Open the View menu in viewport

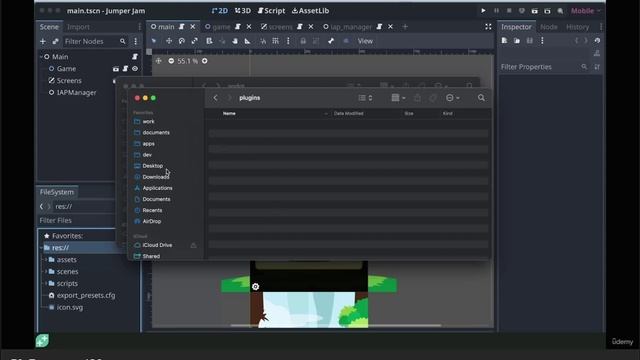point(365,41)
